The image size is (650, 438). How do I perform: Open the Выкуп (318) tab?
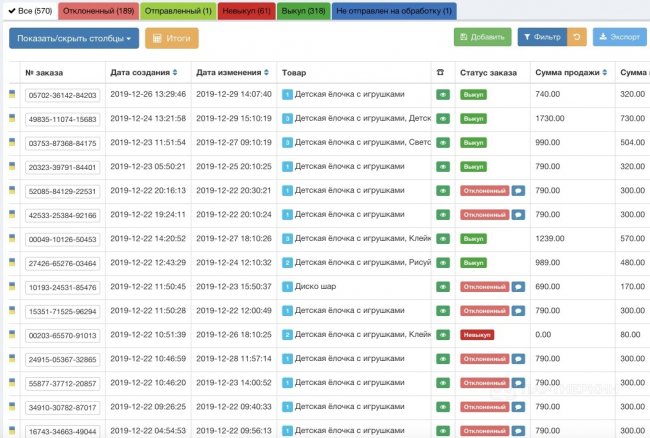pos(302,10)
